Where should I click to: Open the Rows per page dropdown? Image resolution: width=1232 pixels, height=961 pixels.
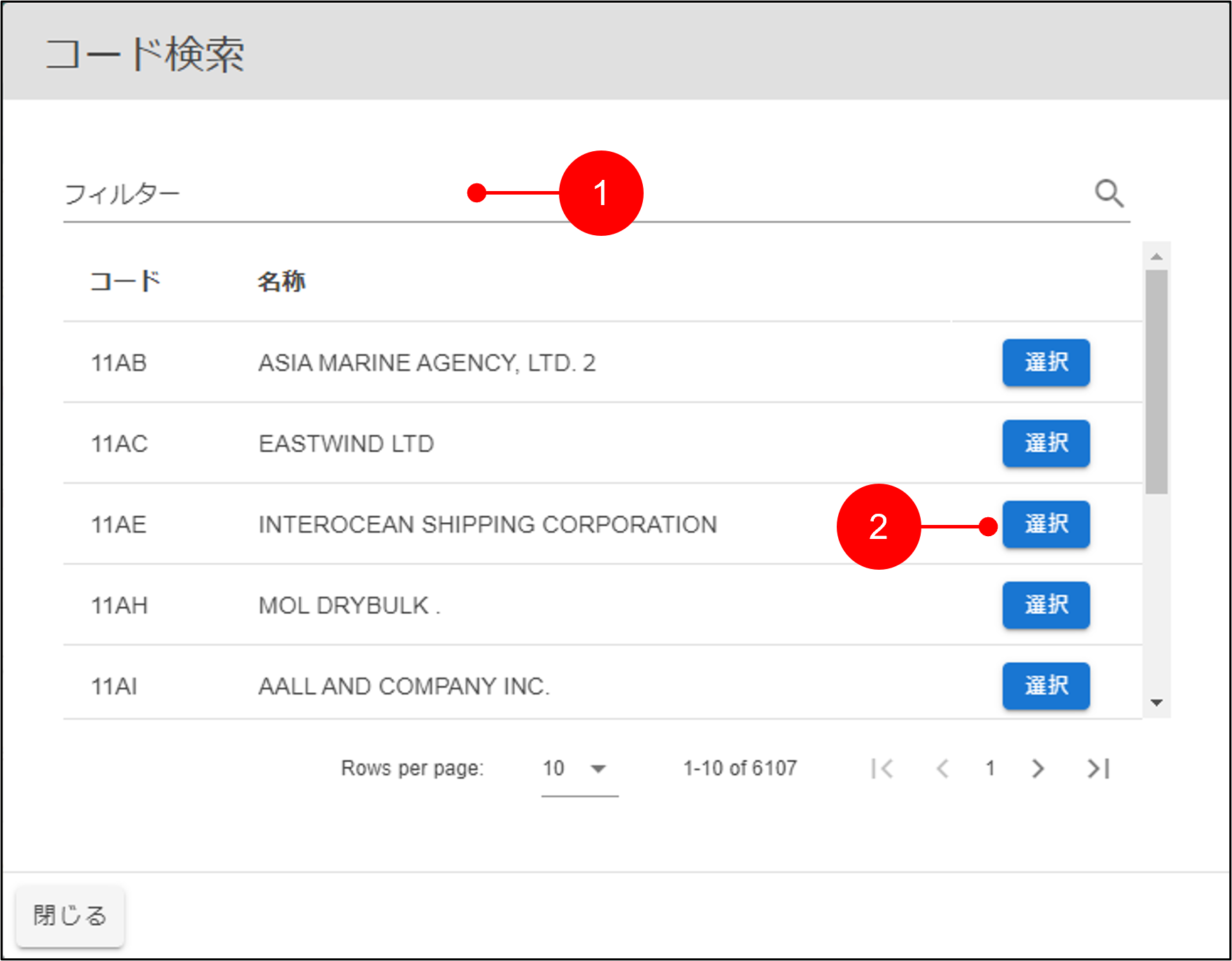point(579,769)
